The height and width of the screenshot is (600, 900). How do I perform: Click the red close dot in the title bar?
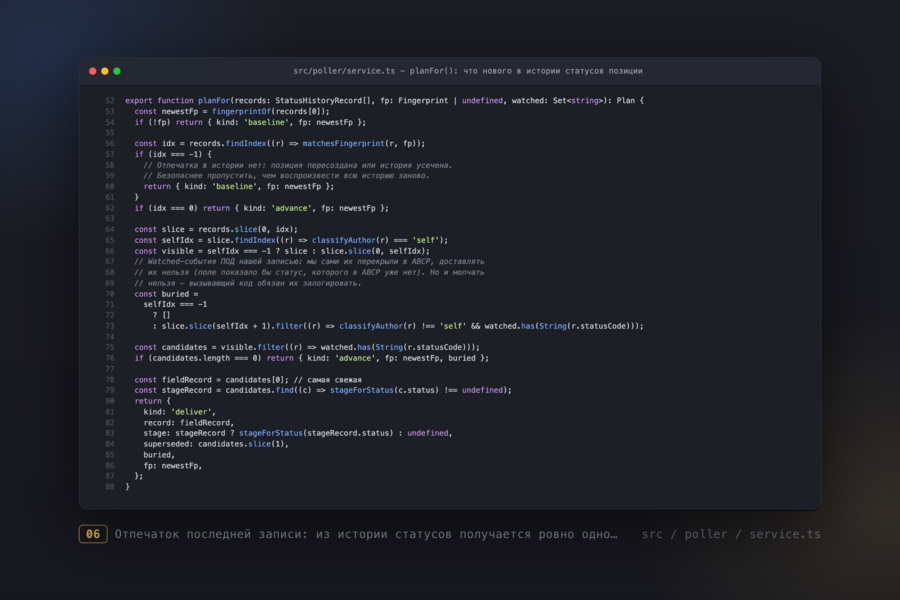(x=92, y=71)
